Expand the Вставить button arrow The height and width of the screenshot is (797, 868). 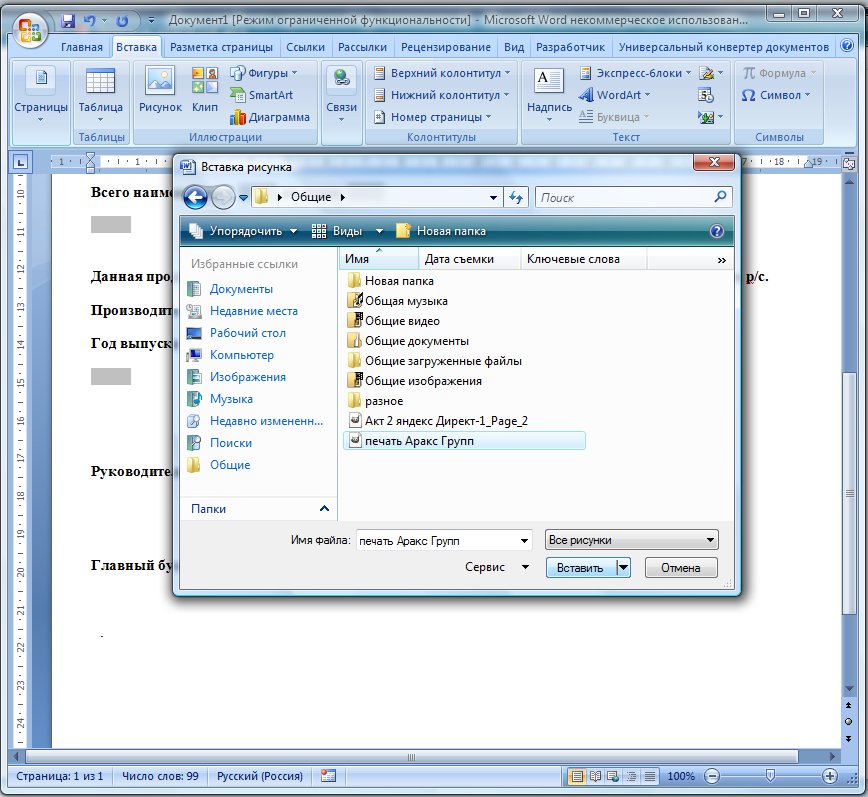tap(623, 568)
